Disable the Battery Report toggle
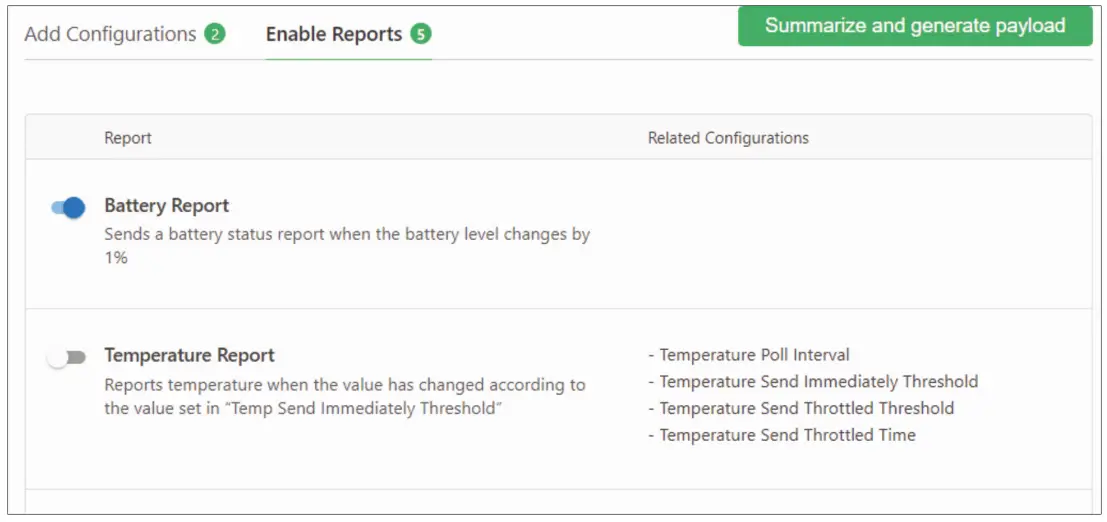This screenshot has width=1107, height=522. click(x=68, y=208)
